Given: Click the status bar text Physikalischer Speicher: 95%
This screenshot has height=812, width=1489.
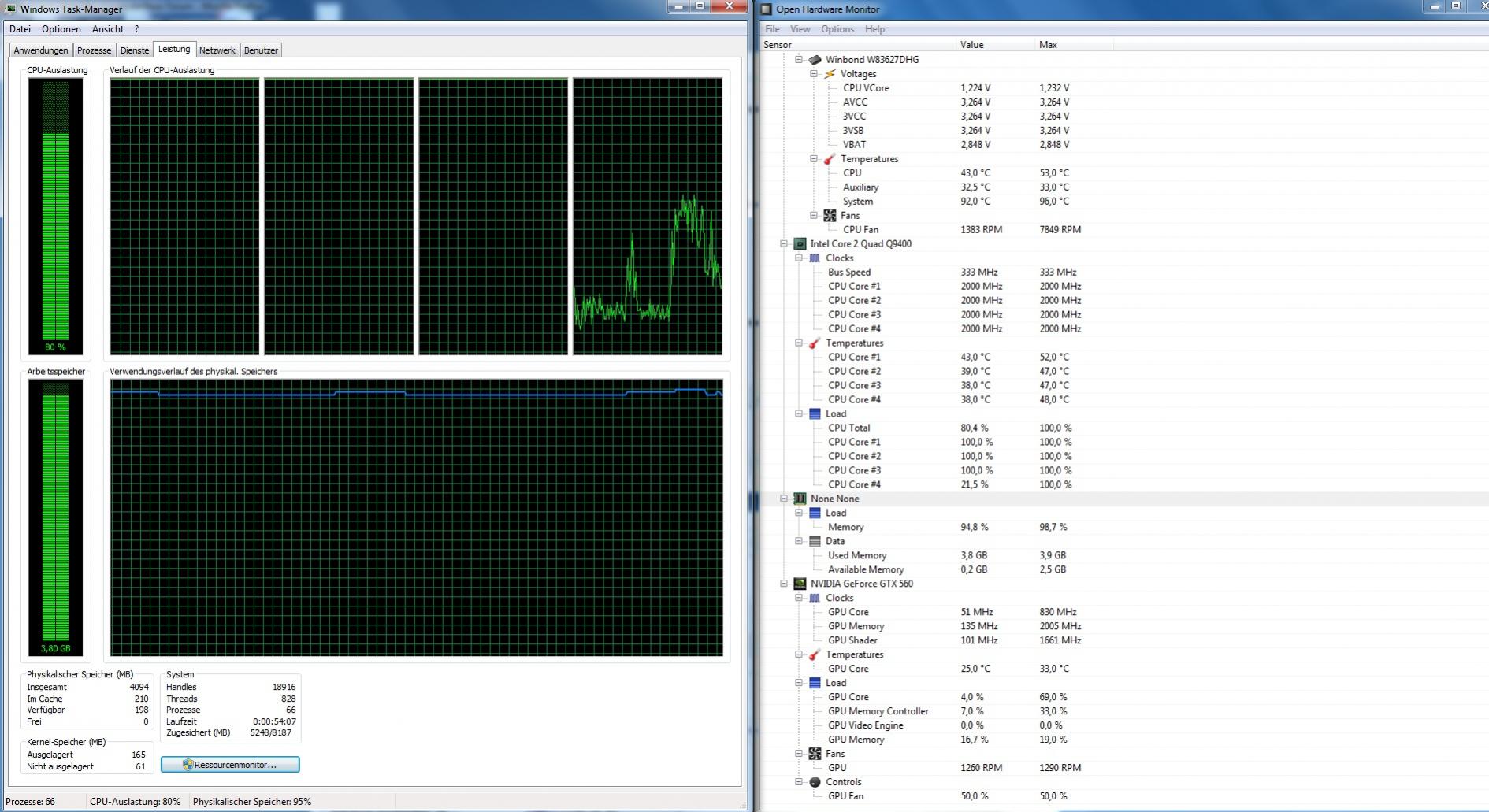Looking at the screenshot, I should (252, 802).
